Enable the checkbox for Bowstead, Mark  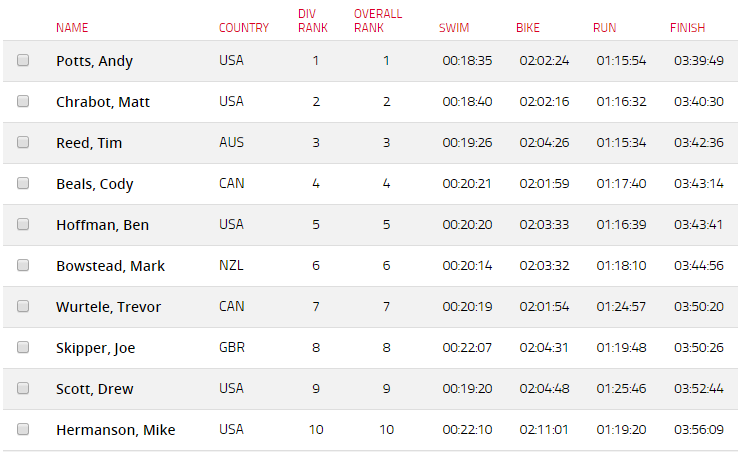pyautogui.click(x=23, y=265)
